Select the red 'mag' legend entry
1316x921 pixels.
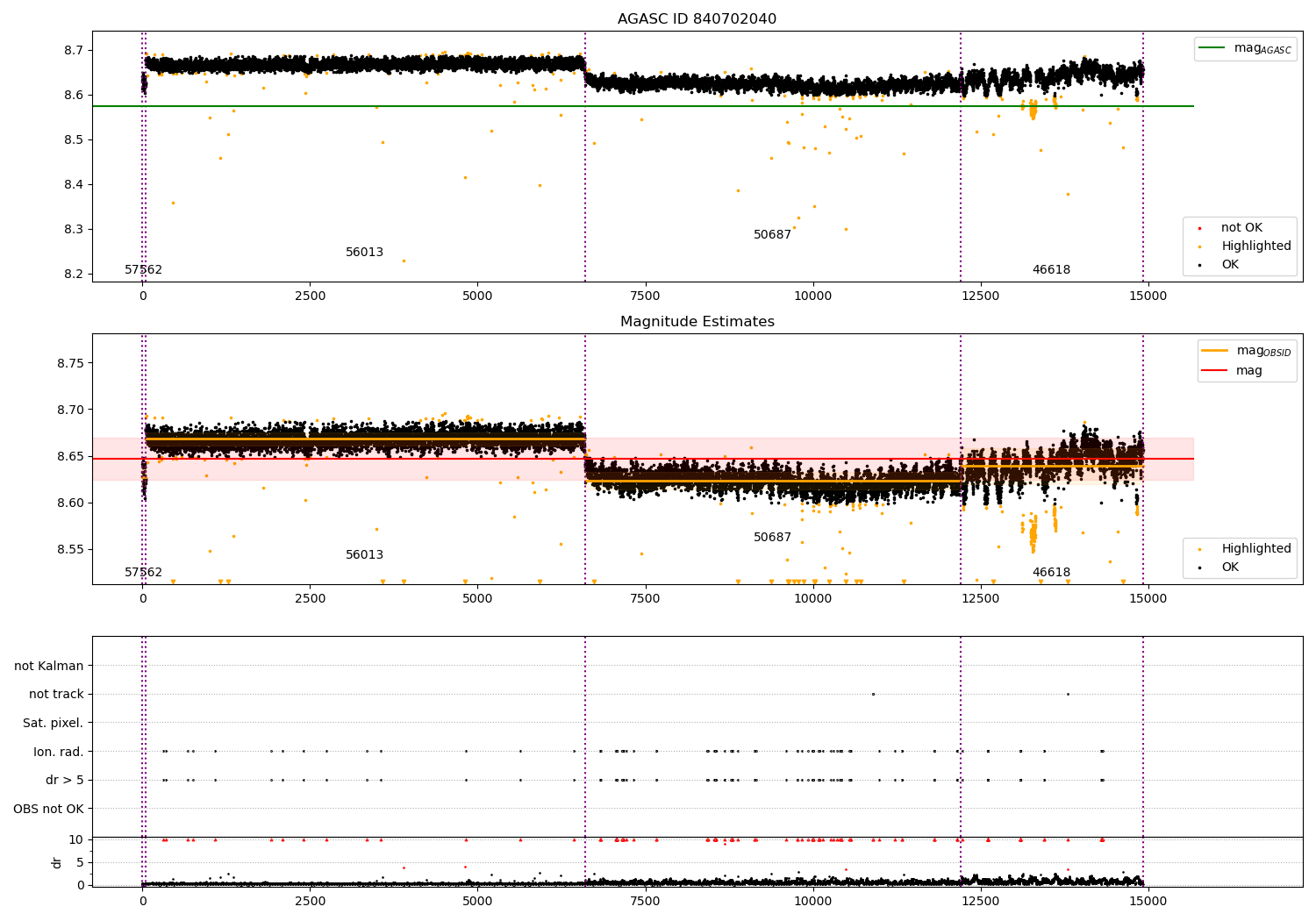(1233, 370)
